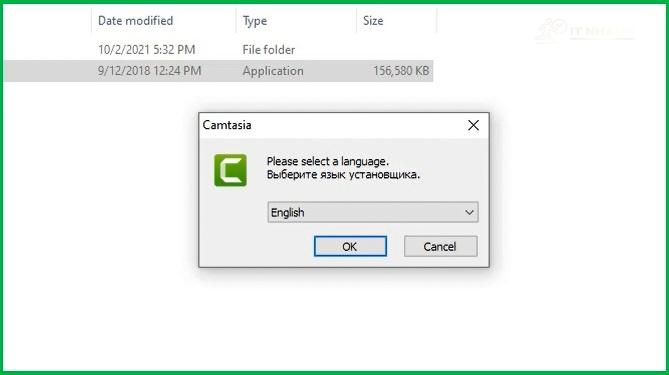Image resolution: width=669 pixels, height=375 pixels.
Task: Confirm language with the OK button
Action: (350, 246)
